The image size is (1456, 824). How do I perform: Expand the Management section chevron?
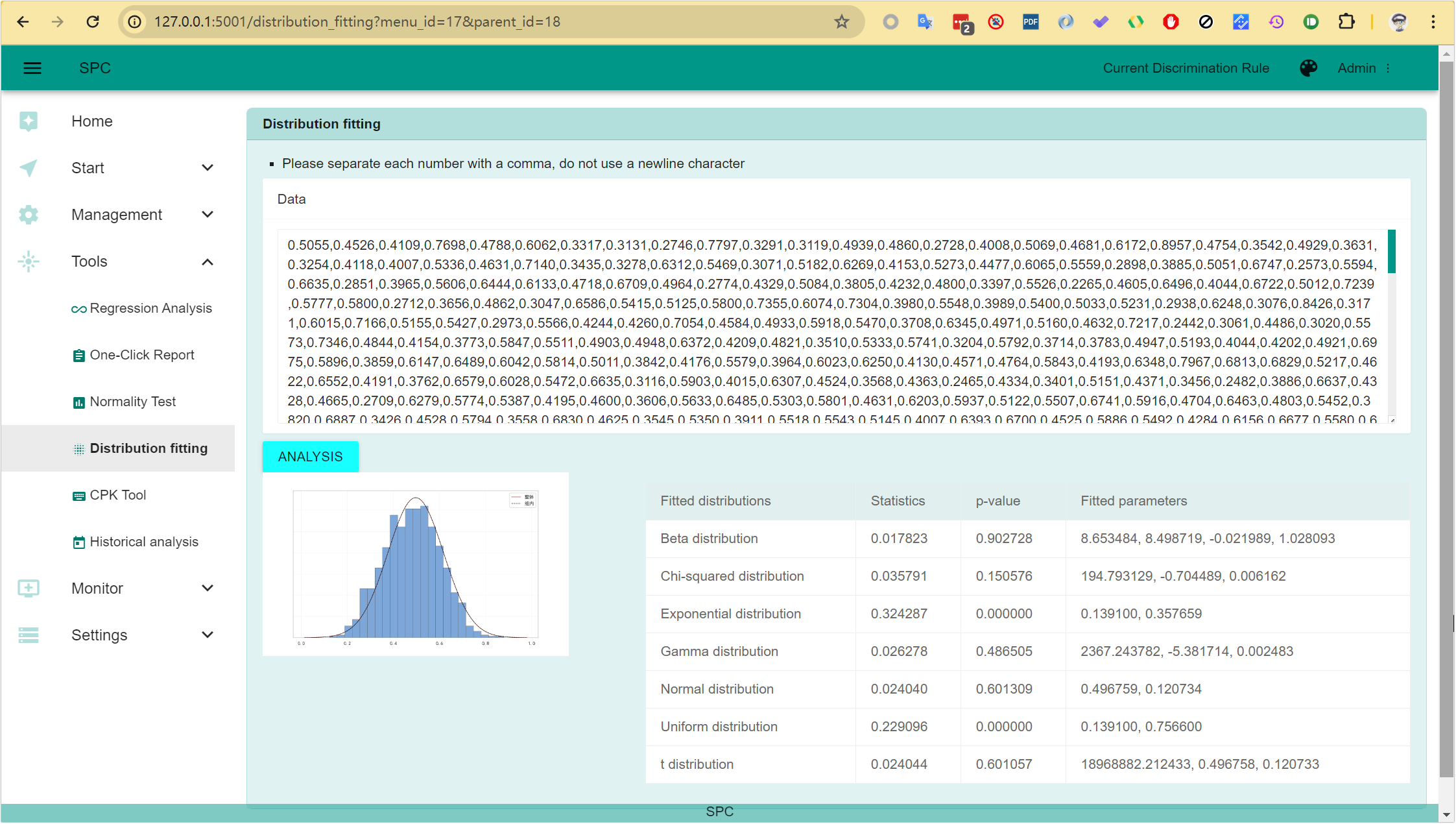207,213
